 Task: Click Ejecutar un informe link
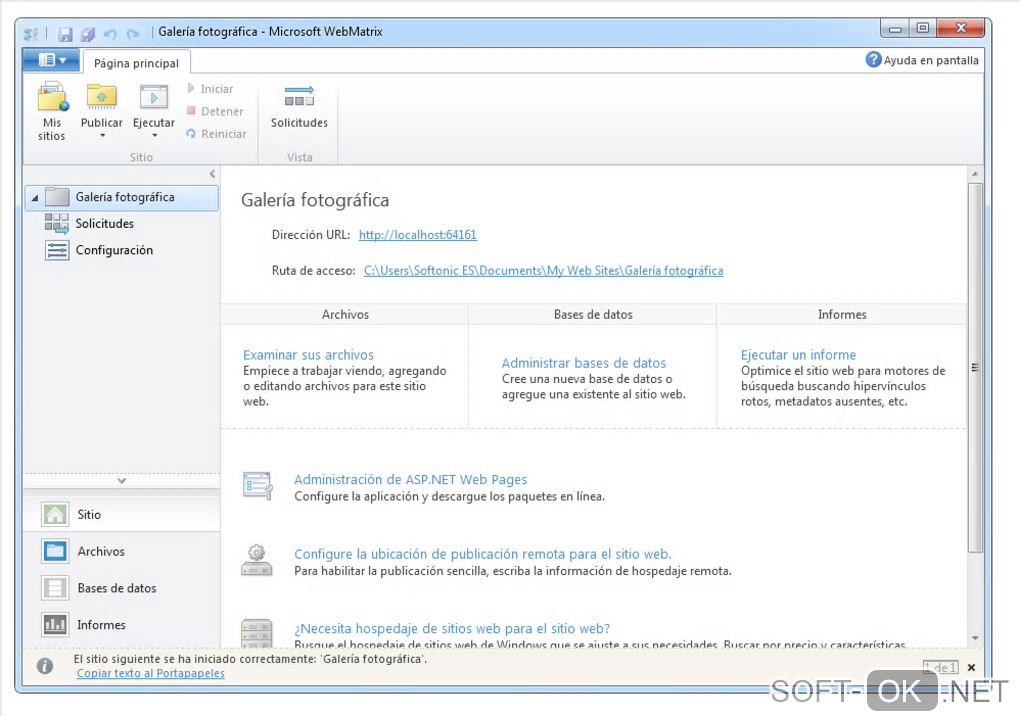coord(798,355)
